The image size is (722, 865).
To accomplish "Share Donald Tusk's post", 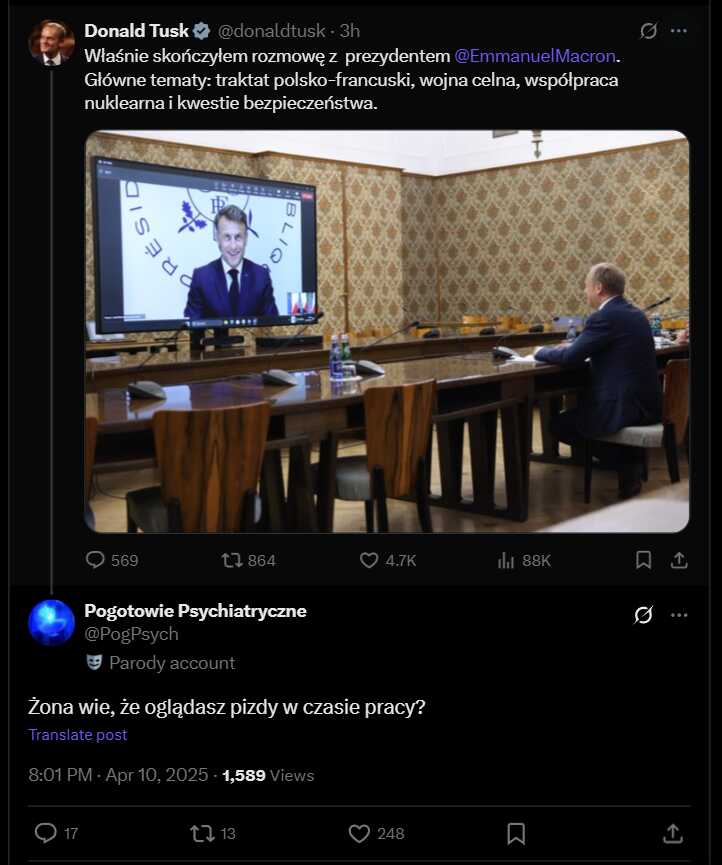I will pos(679,560).
